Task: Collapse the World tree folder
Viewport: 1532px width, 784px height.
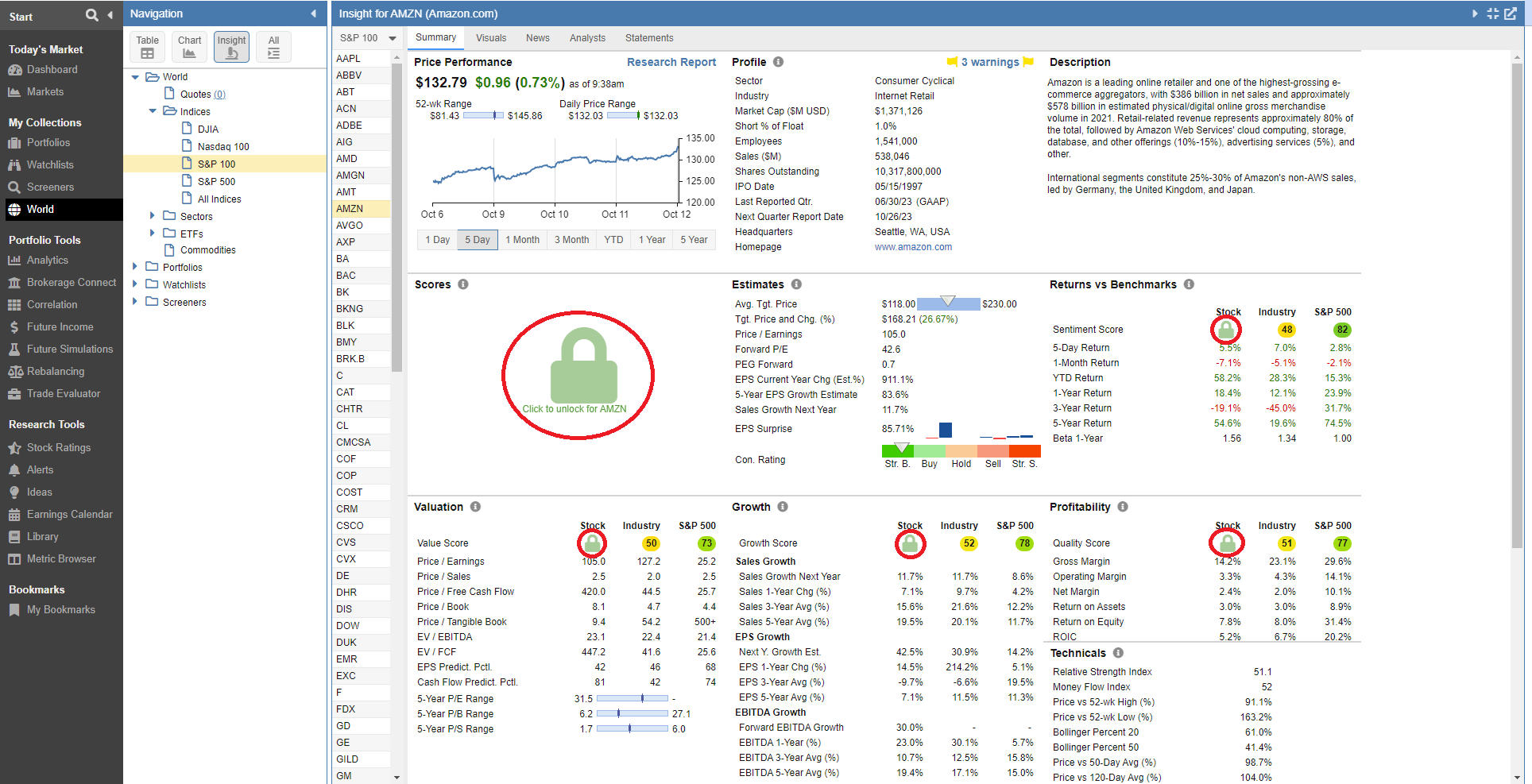Action: [135, 77]
